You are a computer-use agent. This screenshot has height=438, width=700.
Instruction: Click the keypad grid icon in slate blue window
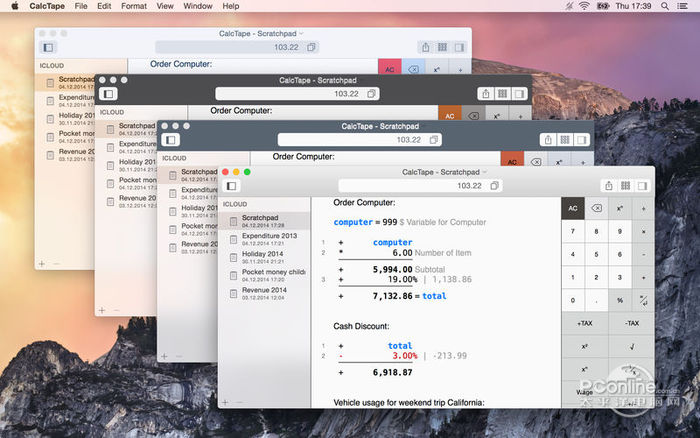[565, 140]
